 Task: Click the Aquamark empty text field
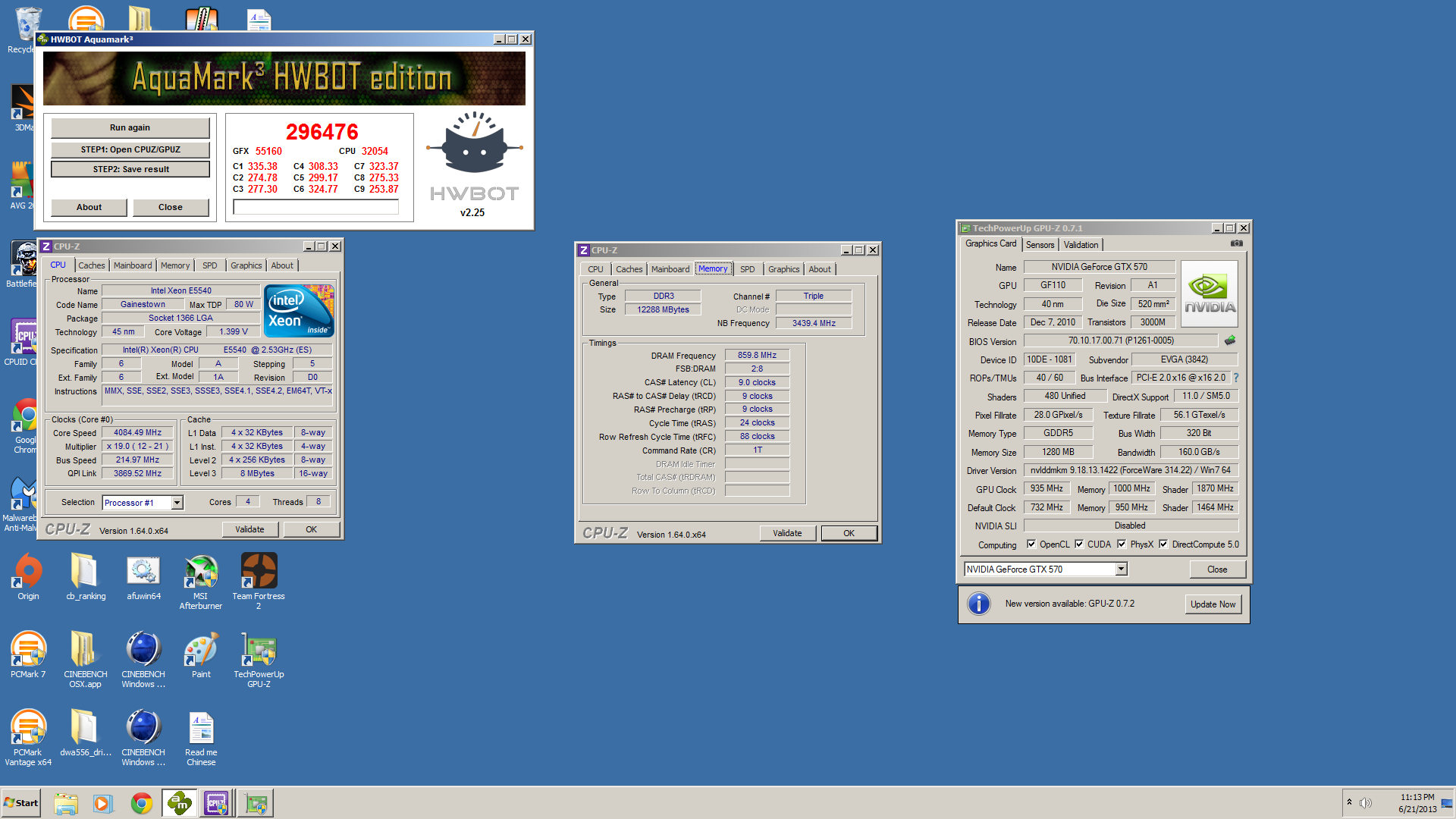pyautogui.click(x=316, y=207)
